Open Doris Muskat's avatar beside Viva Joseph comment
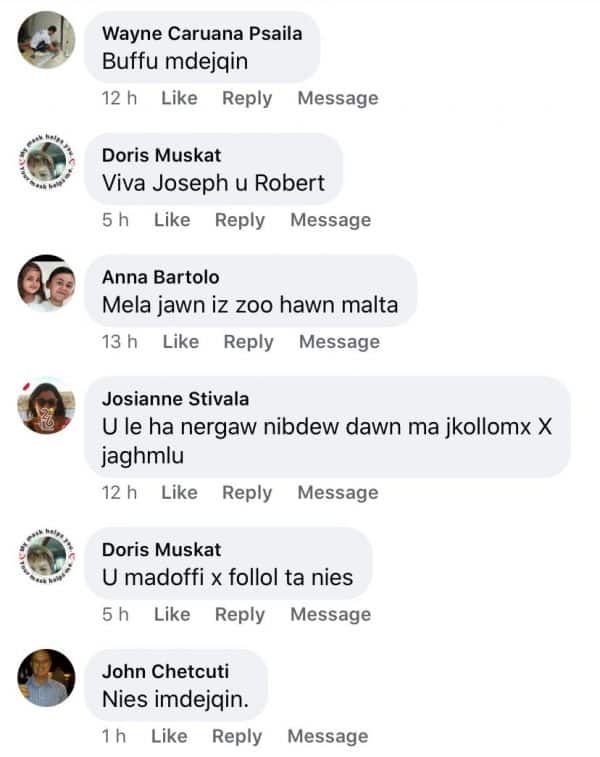 46,162
